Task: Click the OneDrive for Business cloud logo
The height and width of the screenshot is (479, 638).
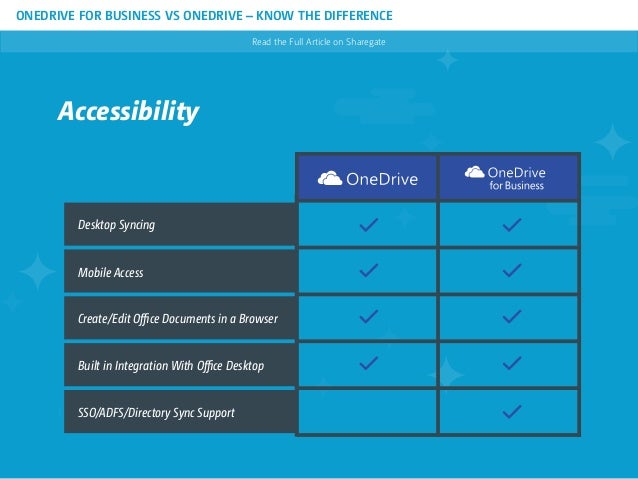Action: click(474, 172)
